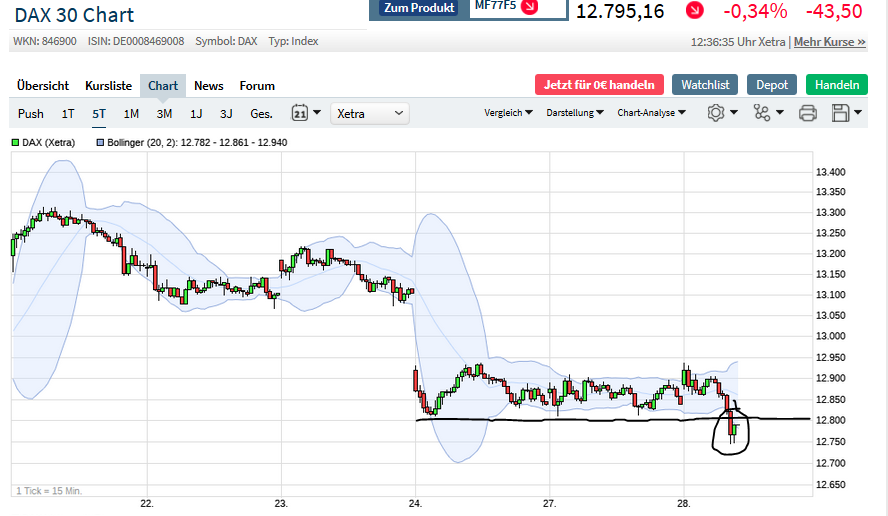Image resolution: width=888 pixels, height=516 pixels.
Task: Click Jetzt für 0€ handeln button
Action: 599,84
